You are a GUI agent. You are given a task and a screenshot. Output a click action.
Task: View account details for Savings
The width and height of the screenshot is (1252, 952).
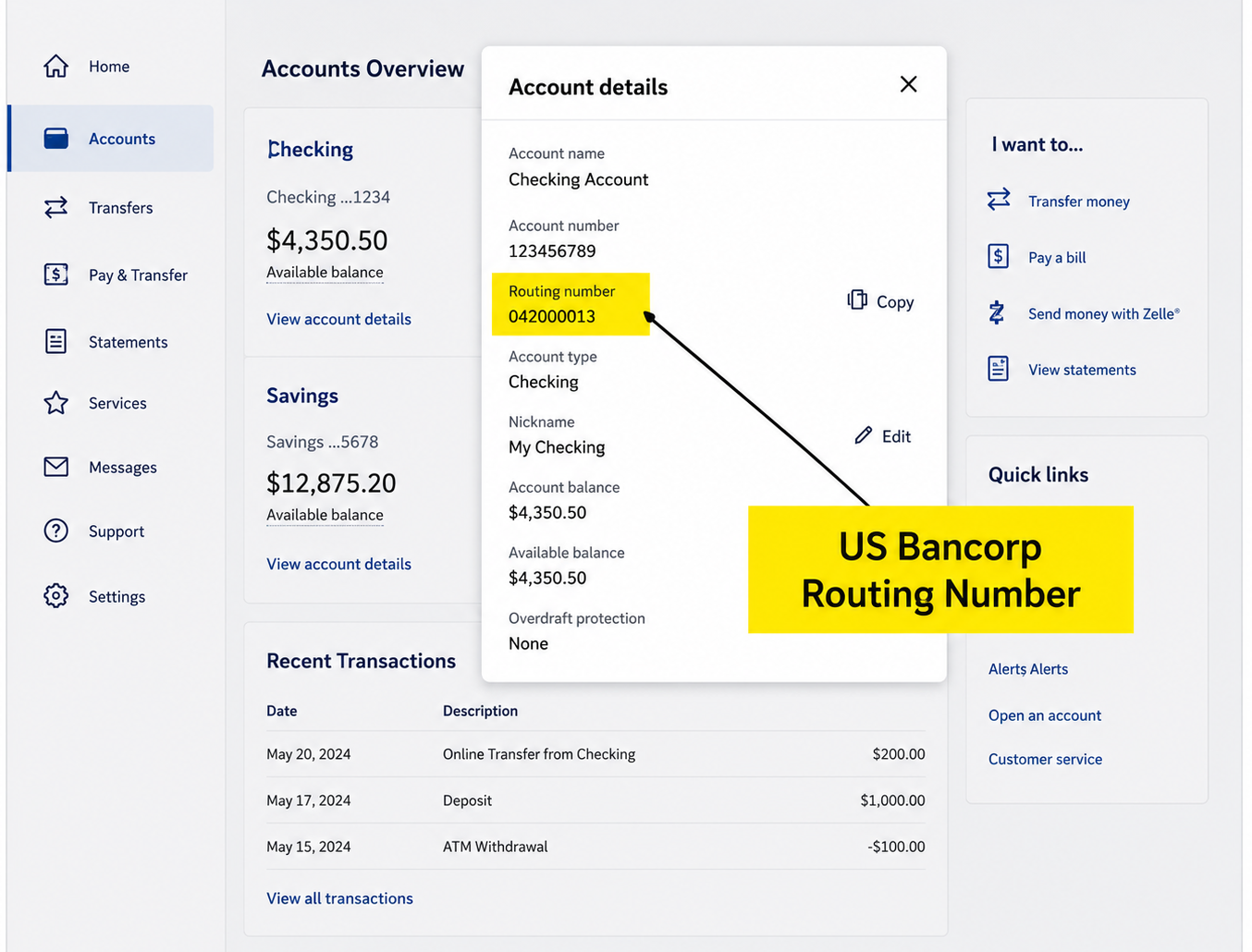point(338,564)
